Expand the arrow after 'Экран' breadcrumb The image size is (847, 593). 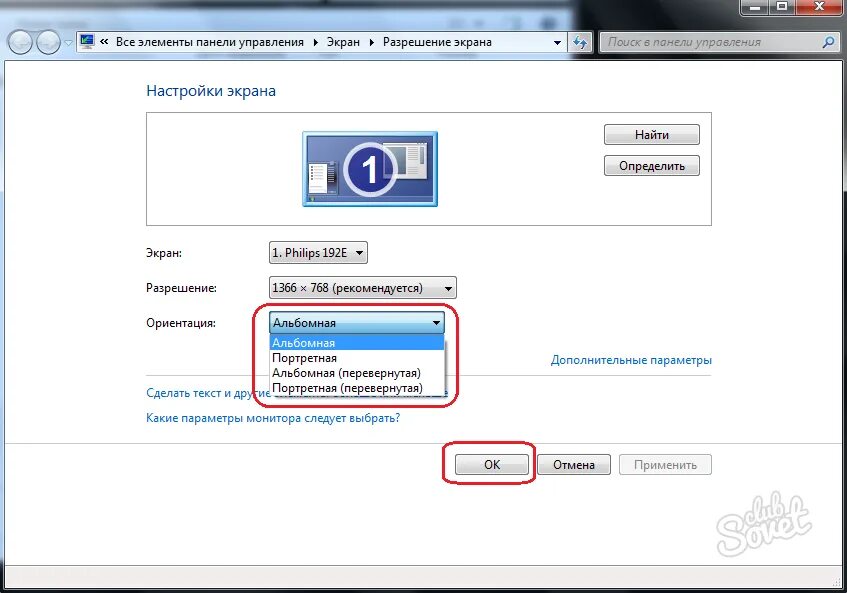point(372,42)
